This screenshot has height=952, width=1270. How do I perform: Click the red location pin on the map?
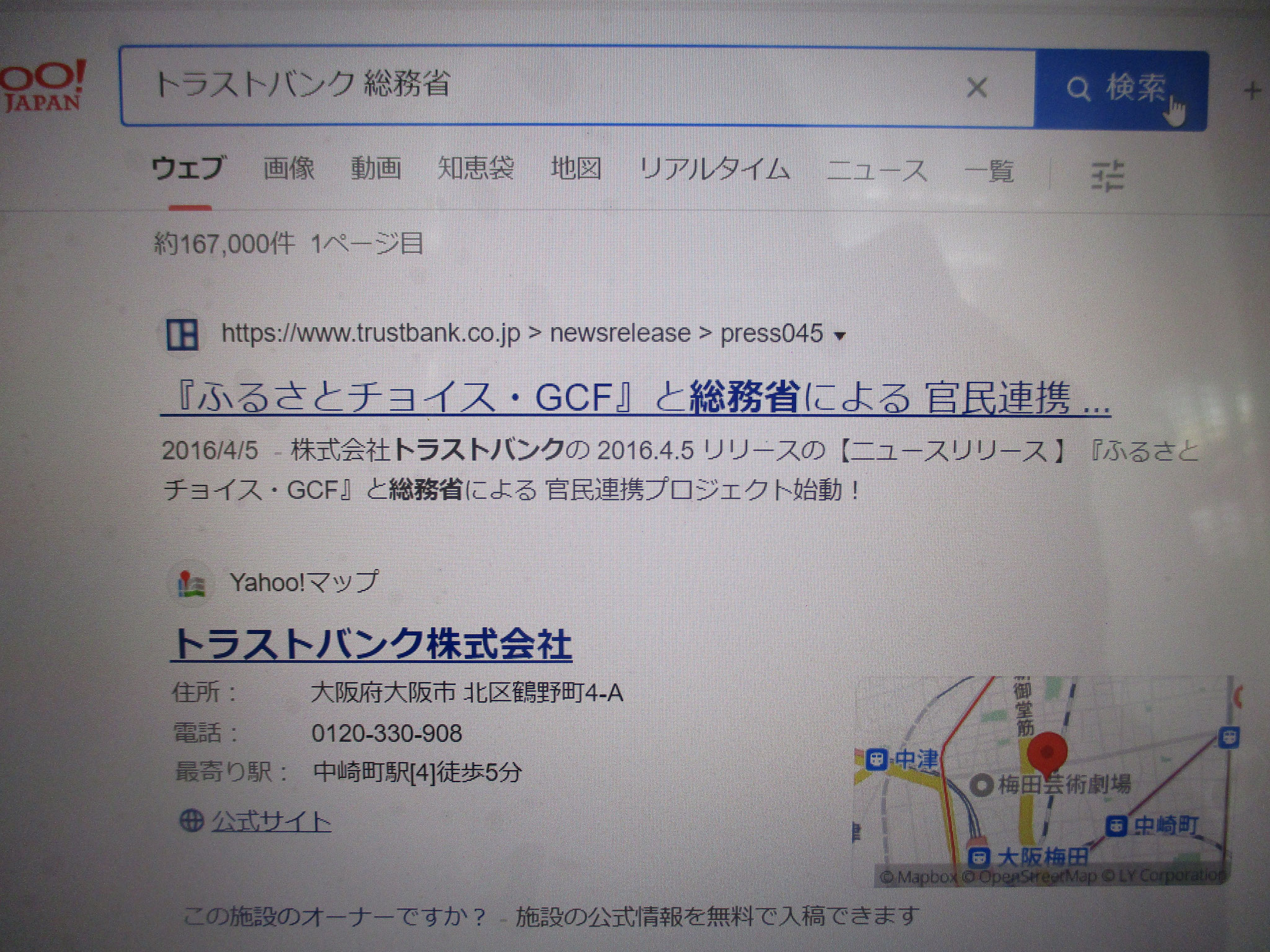pyautogui.click(x=1047, y=755)
